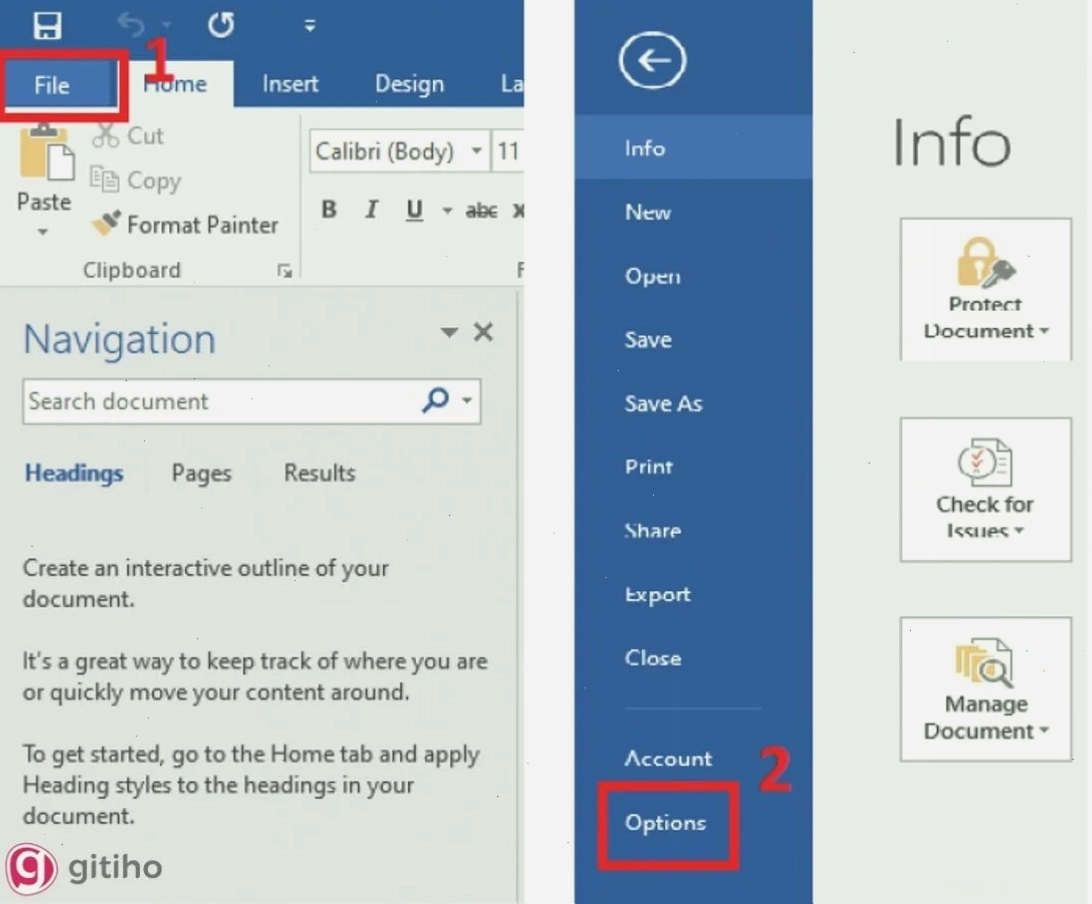Open the Customize Quick Access Toolbar arrow
Image resolution: width=1092 pixels, height=904 pixels.
310,26
